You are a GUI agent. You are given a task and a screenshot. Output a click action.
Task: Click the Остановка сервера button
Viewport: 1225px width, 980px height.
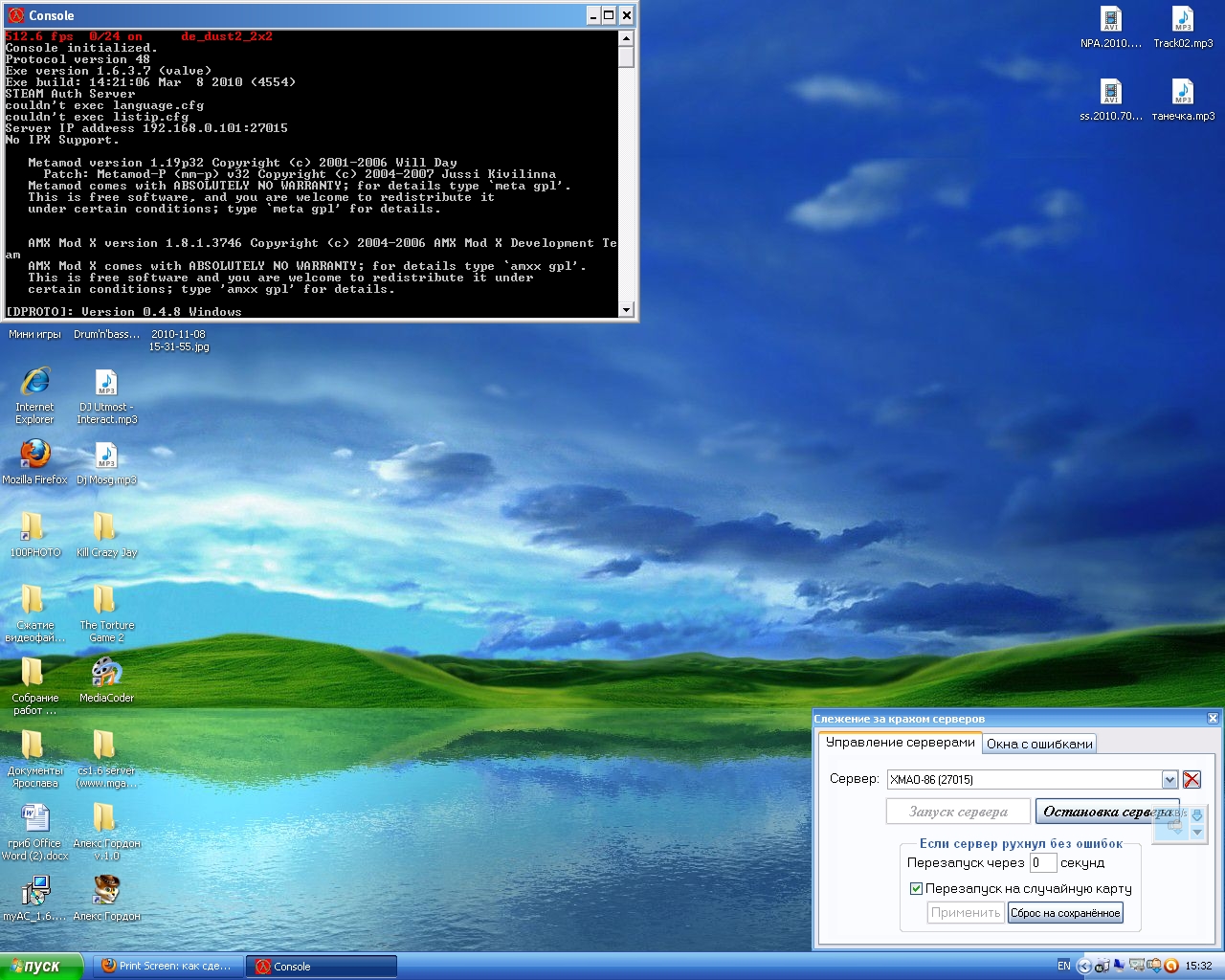point(1107,812)
